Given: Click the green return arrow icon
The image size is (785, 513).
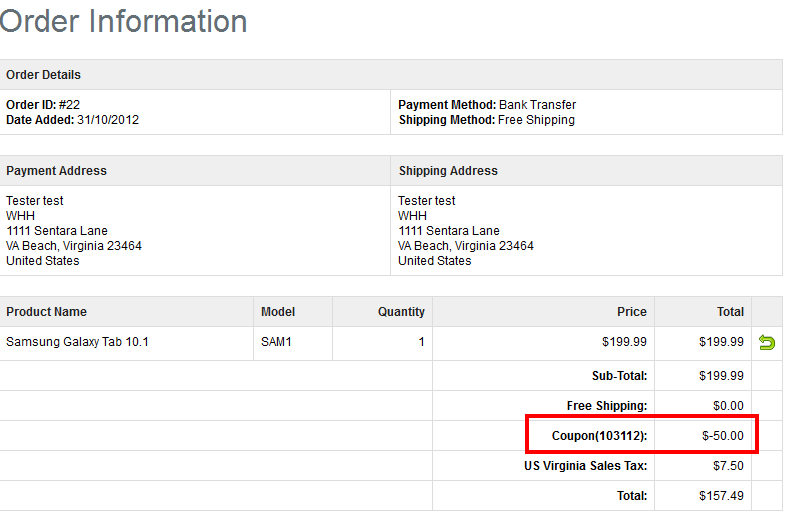Looking at the screenshot, I should click(767, 343).
